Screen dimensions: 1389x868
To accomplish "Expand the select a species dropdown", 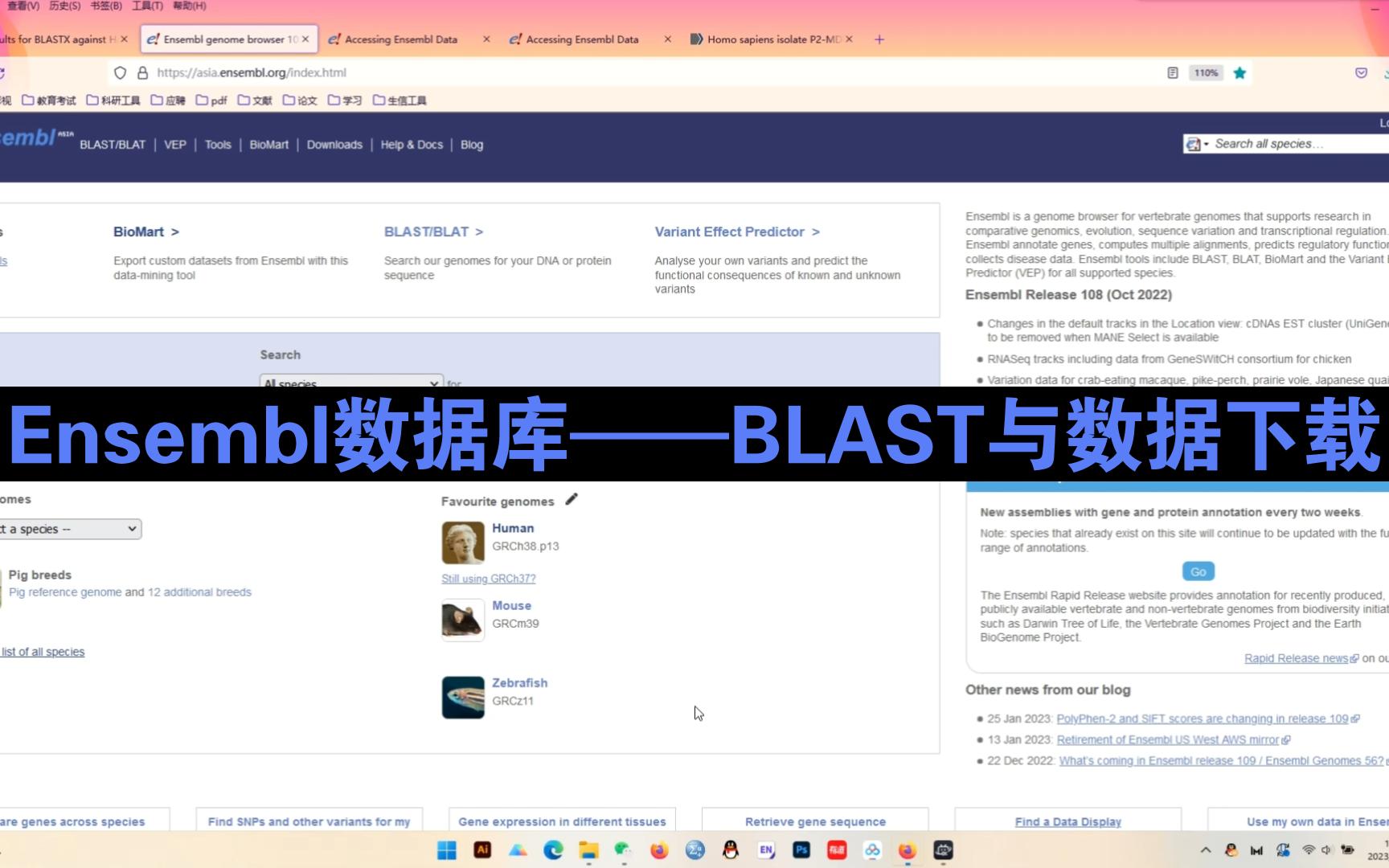I will click(x=70, y=529).
